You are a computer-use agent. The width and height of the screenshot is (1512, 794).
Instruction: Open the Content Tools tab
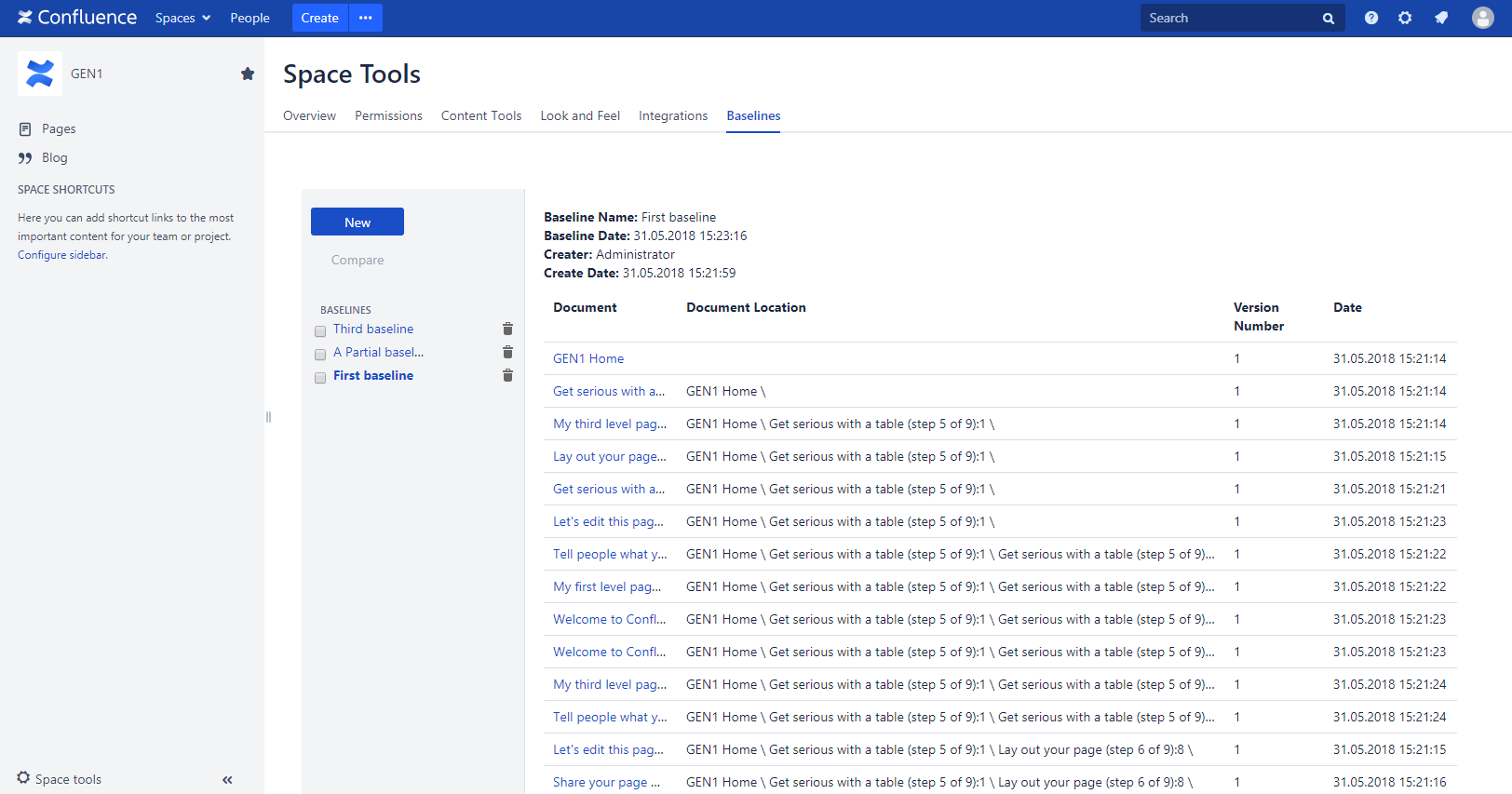(x=481, y=115)
